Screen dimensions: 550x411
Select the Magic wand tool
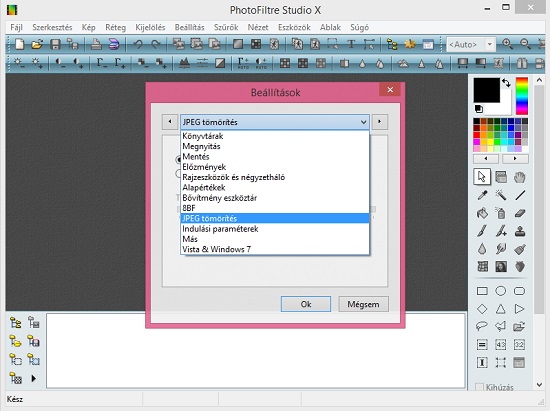coord(501,195)
